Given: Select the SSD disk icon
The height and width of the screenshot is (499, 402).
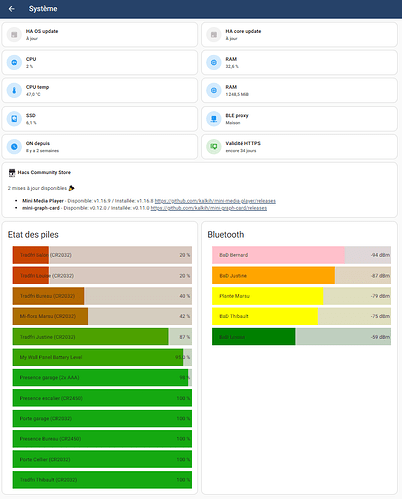Looking at the screenshot, I should [x=14, y=118].
